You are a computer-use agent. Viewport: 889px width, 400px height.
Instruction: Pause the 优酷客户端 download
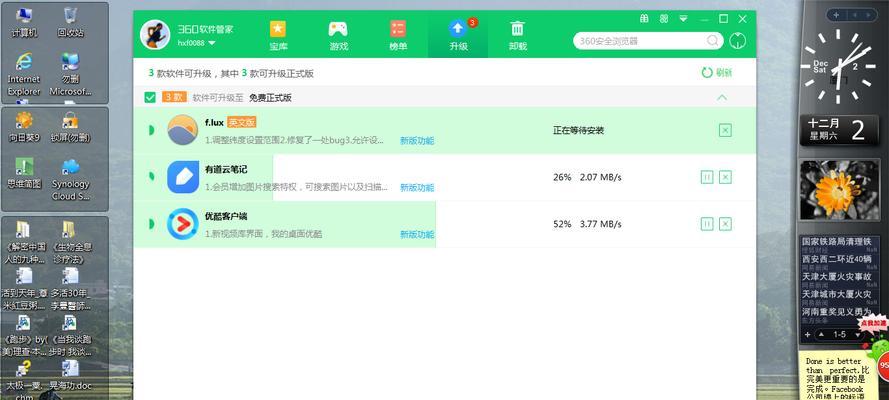tap(707, 224)
